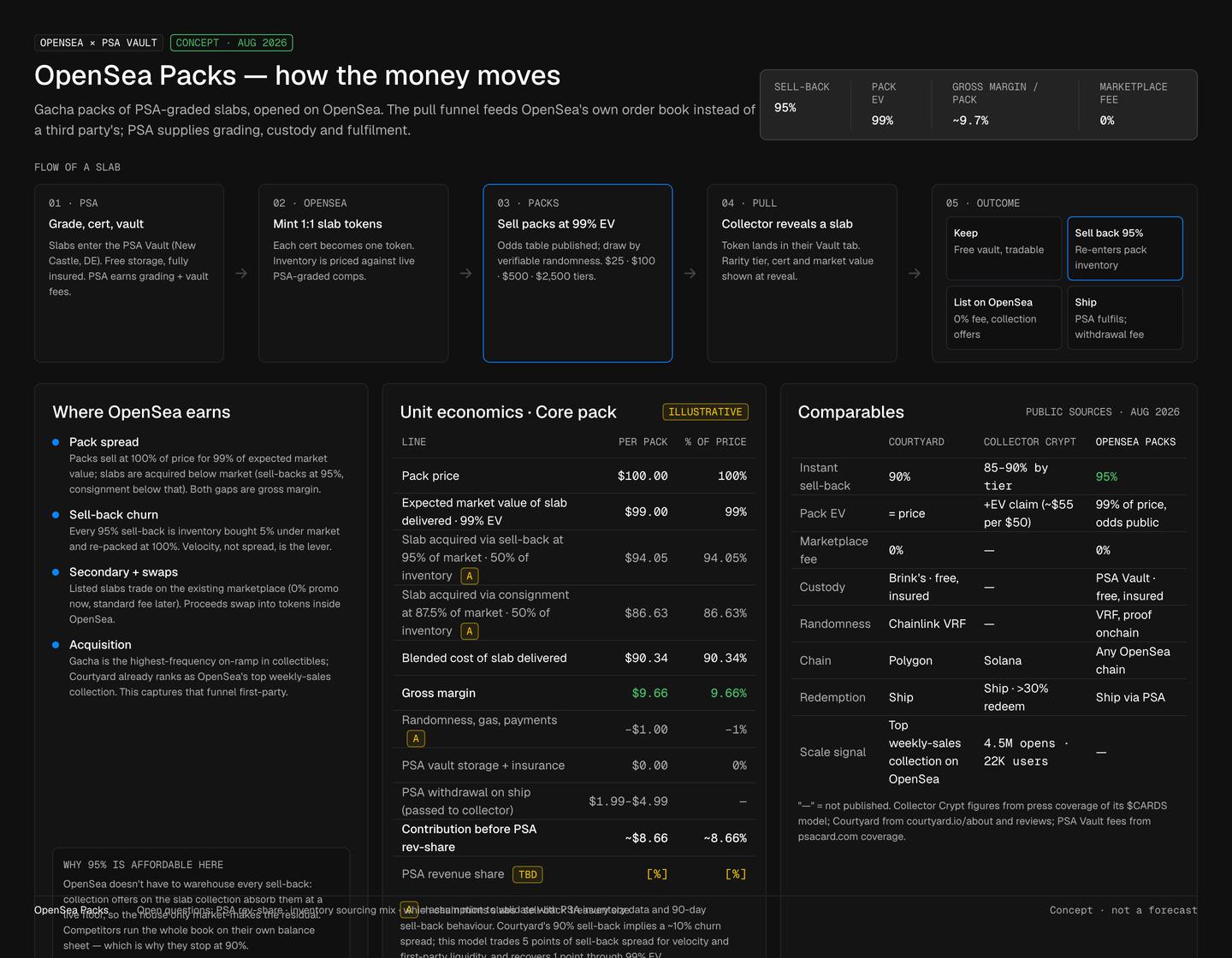
Task: Click the 'Chainlink VRF' randomness cell
Action: point(927,624)
